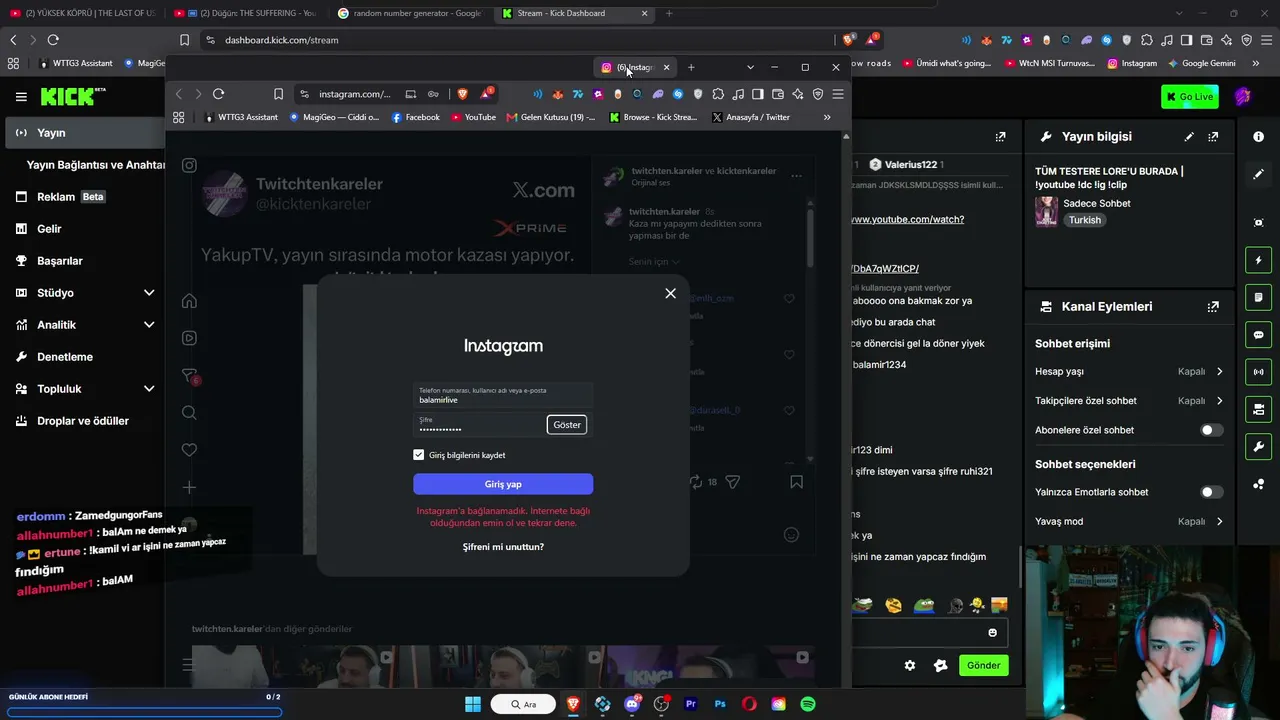Image resolution: width=1280 pixels, height=720 pixels.
Task: Open Brave Shields in Instagram window
Action: pos(462,94)
